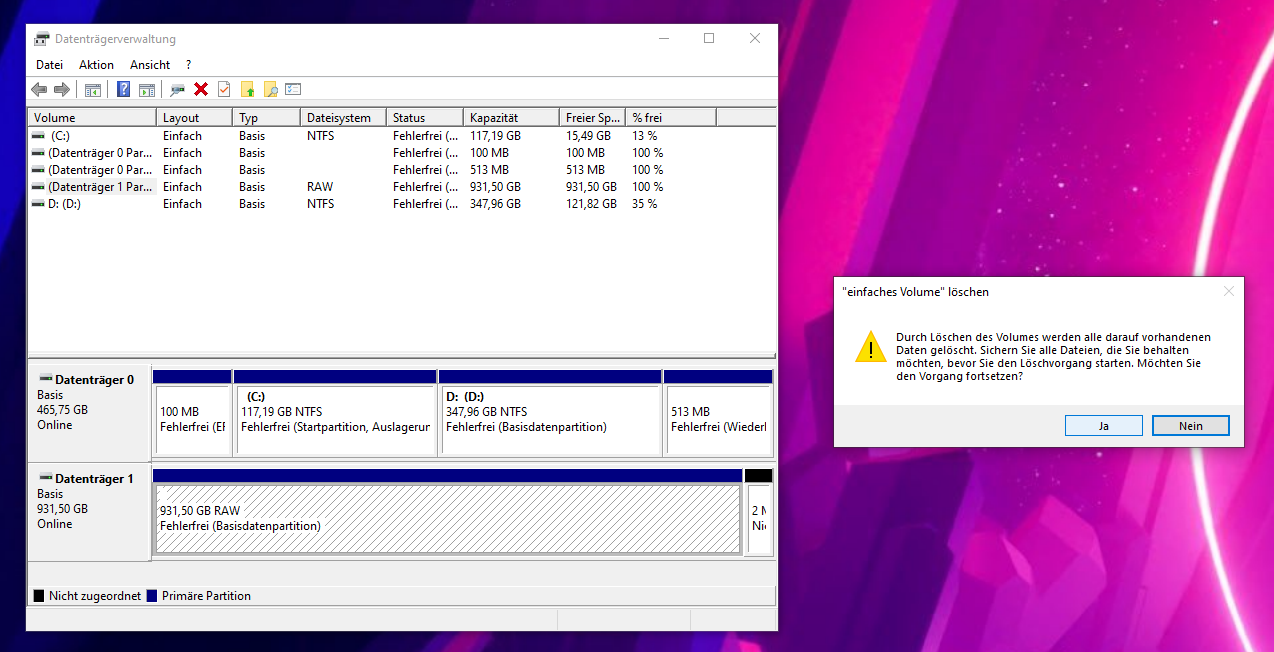Screen dimensions: 1274x652
Task: Toggle the console tree pane icon
Action: 92,89
